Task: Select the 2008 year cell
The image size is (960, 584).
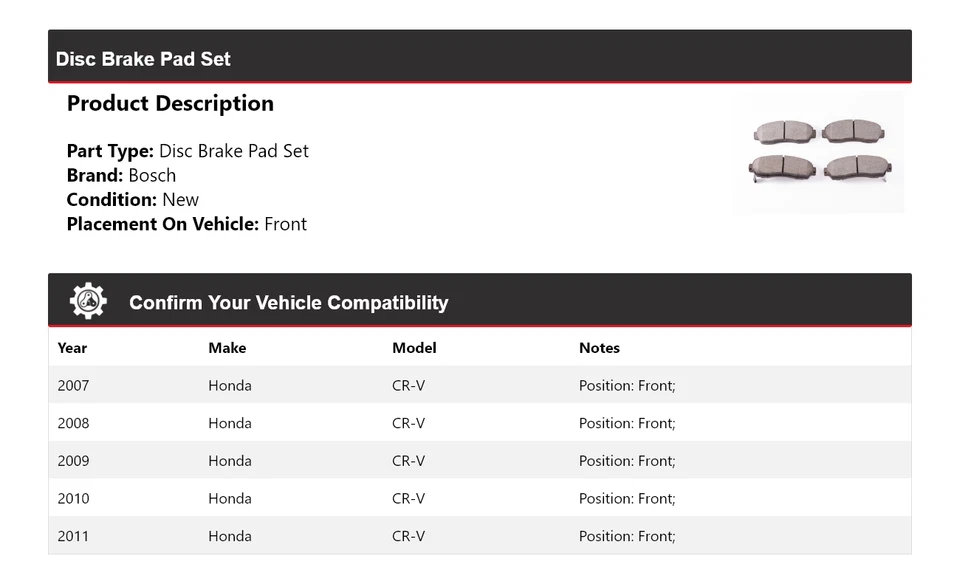Action: click(x=73, y=423)
